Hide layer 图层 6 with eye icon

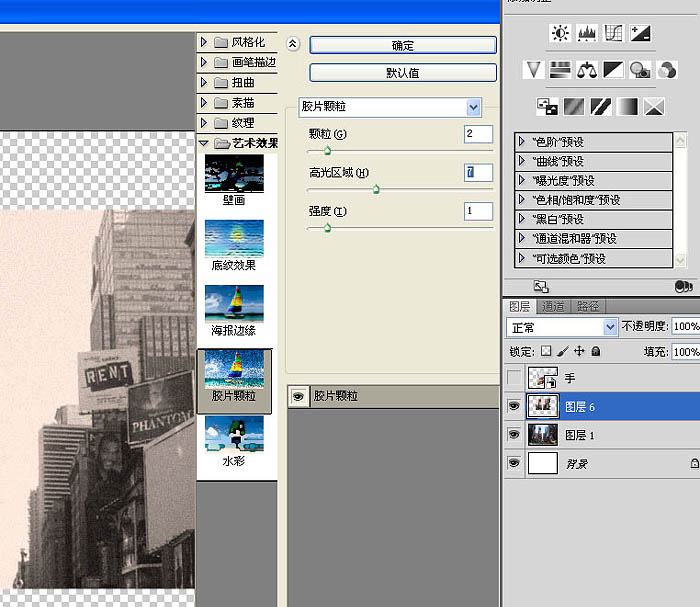514,406
